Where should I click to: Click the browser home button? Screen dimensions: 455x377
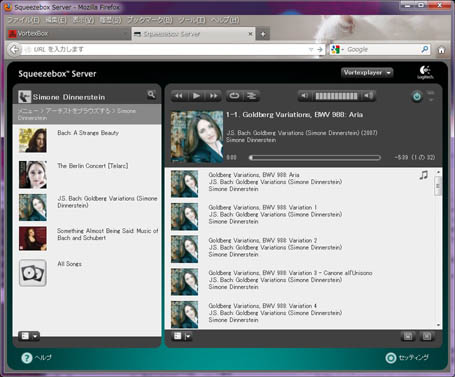(441, 50)
